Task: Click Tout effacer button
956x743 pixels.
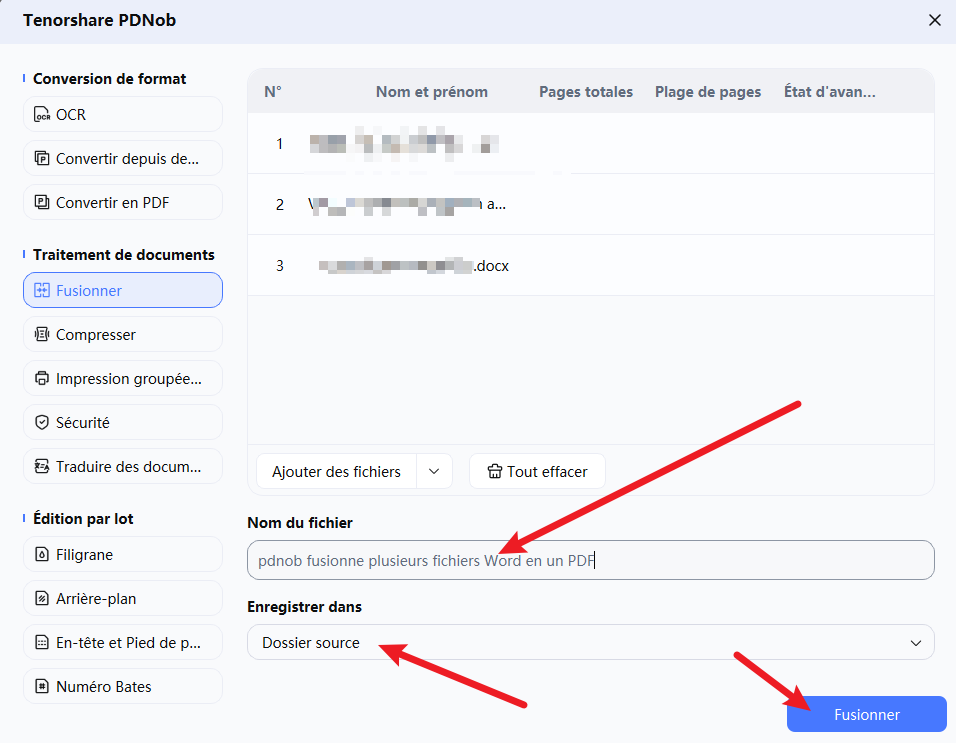Action: point(537,471)
